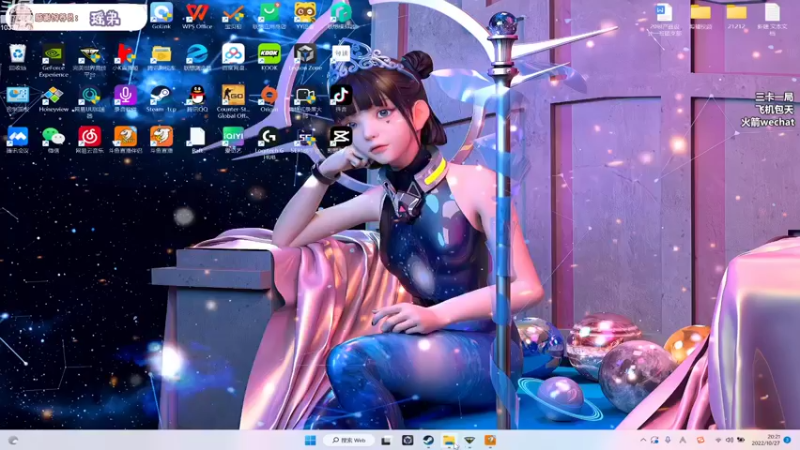The width and height of the screenshot is (800, 450).
Task: Expand the hidden system tray icons
Action: (643, 440)
